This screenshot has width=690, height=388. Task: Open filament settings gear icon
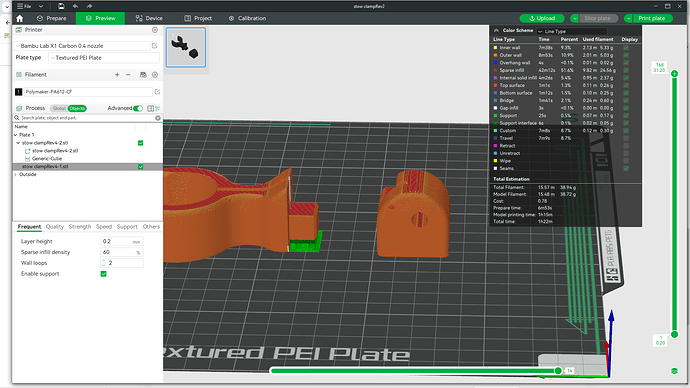coord(155,75)
